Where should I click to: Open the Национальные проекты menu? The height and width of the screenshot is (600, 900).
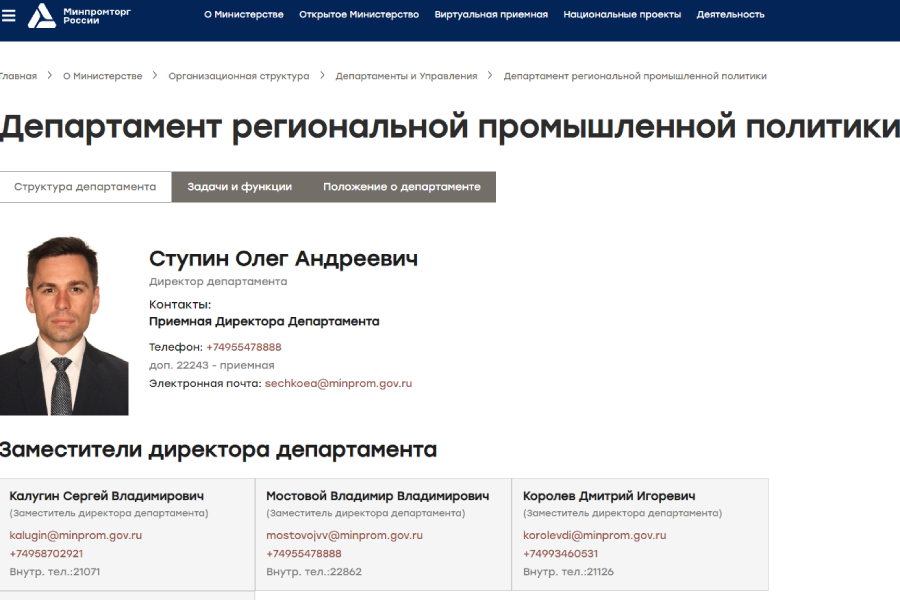[x=622, y=15]
